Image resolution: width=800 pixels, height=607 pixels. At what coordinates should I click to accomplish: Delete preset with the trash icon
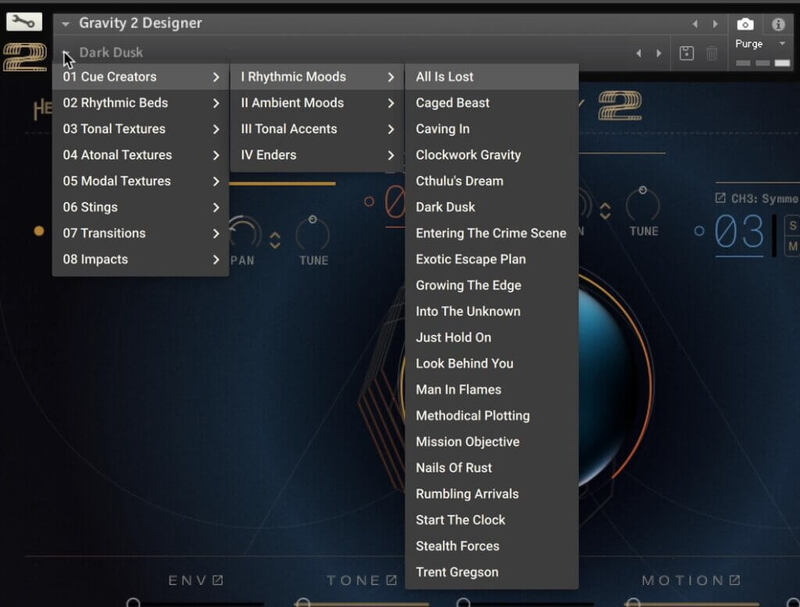tap(712, 53)
